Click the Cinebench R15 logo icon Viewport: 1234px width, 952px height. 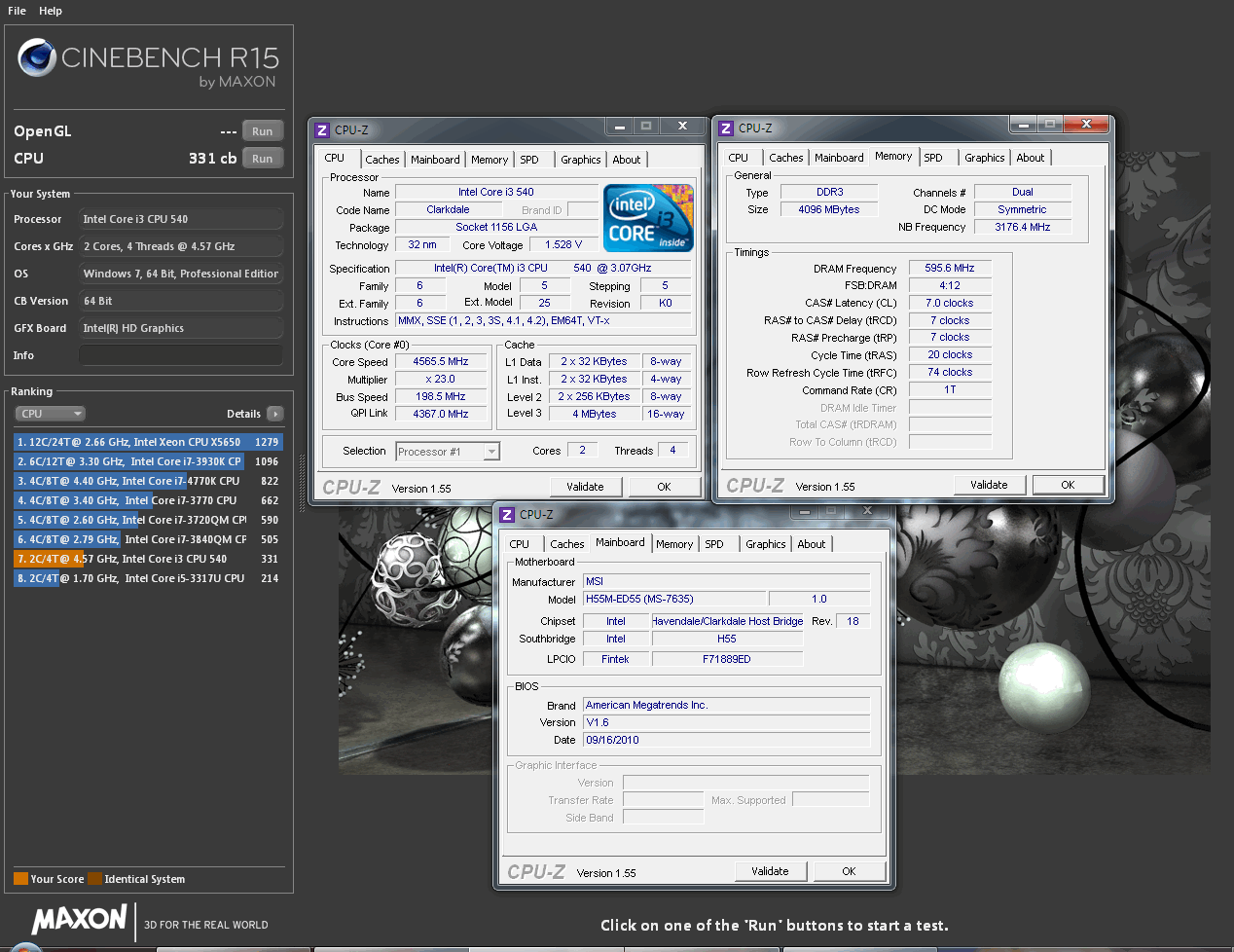click(37, 57)
